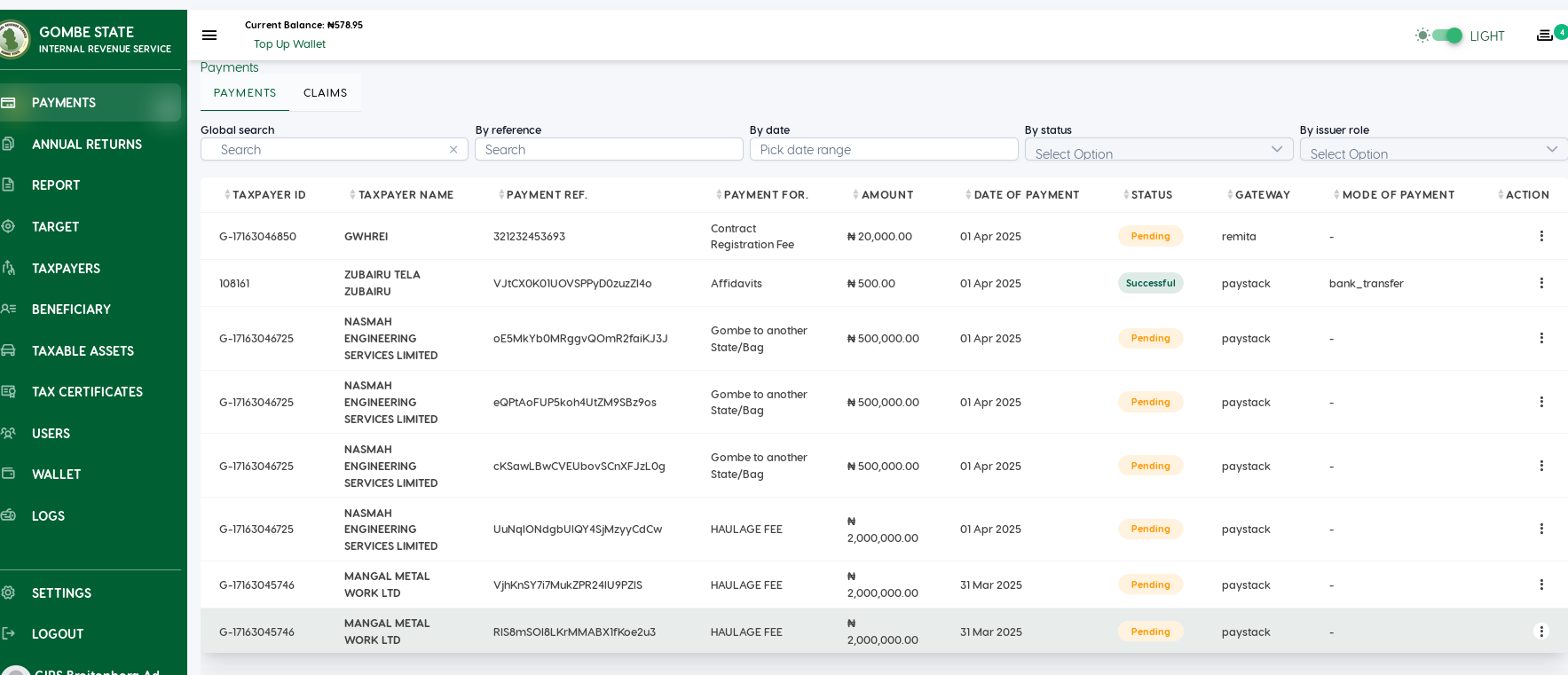Sort by Action column header
The width and height of the screenshot is (1568, 675).
pos(1523,195)
